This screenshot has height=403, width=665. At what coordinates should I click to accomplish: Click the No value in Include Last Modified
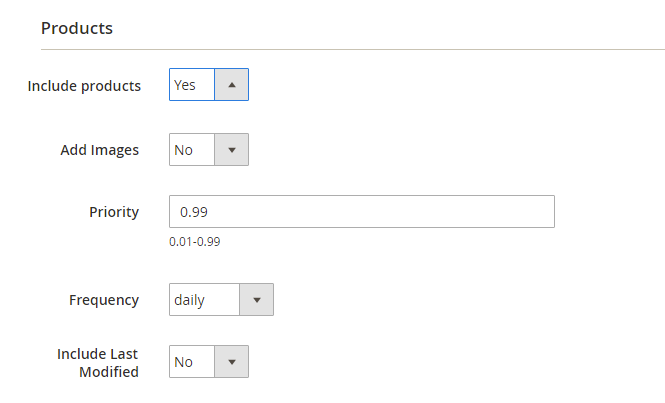coord(184,362)
